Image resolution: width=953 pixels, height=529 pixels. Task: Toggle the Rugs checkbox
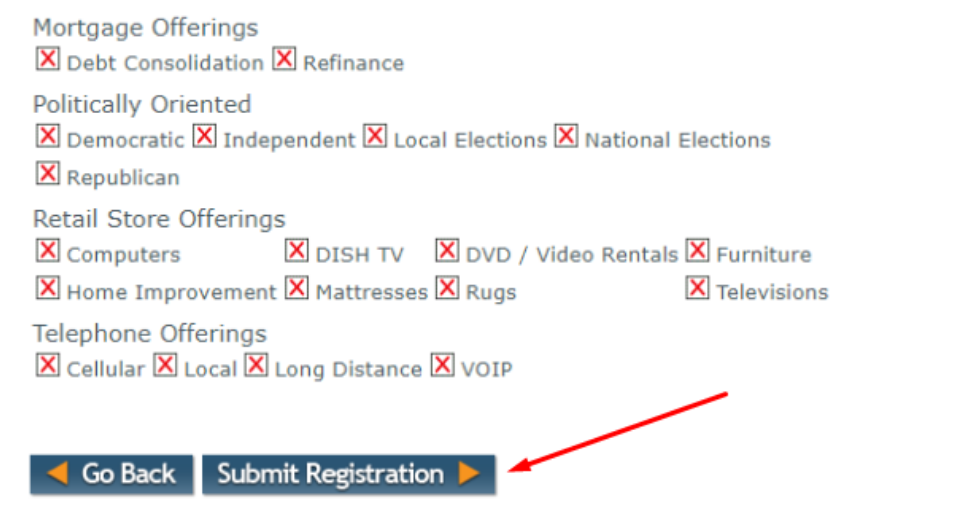pyautogui.click(x=447, y=289)
